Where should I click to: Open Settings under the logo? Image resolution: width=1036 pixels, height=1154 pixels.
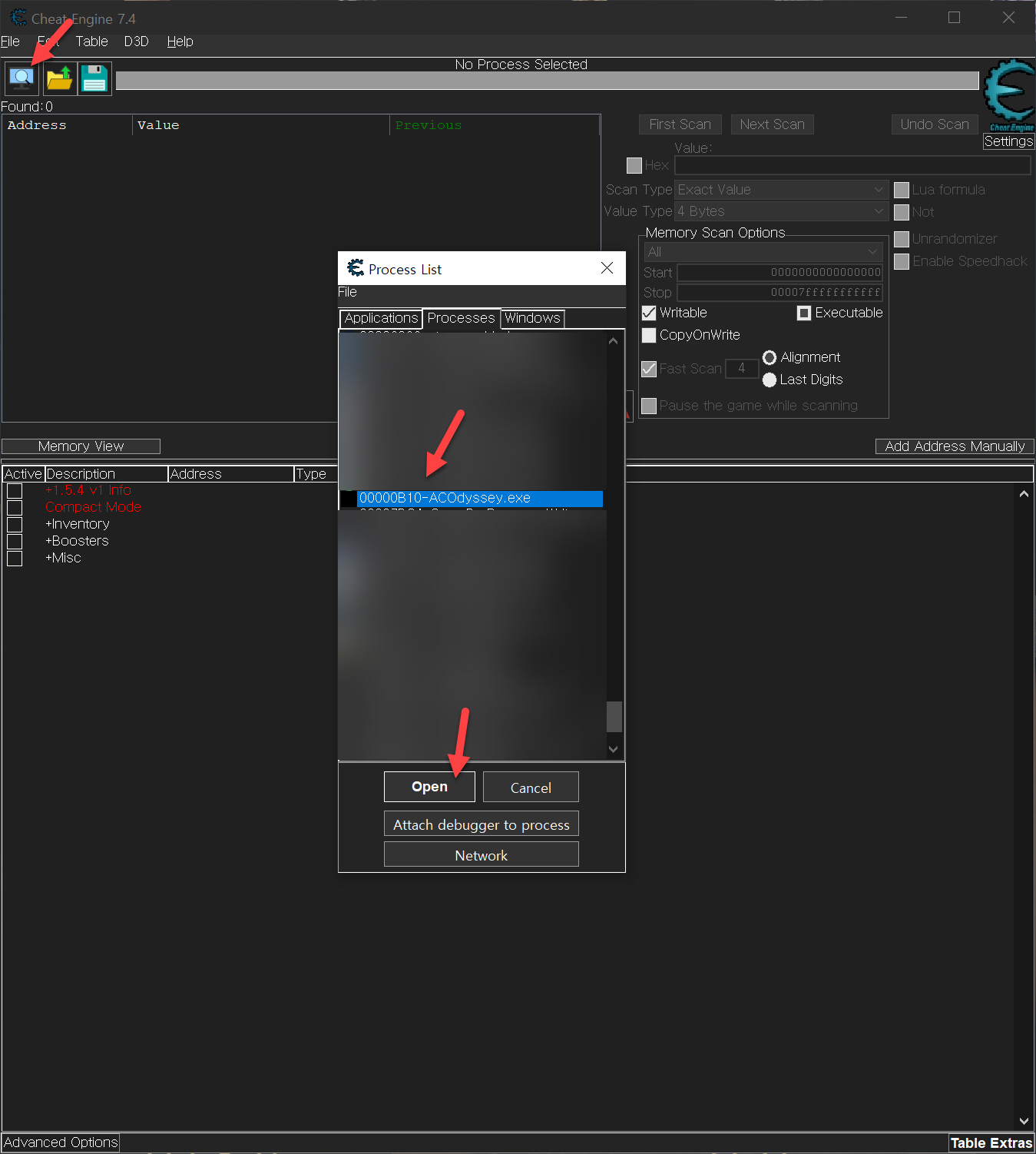click(x=1009, y=141)
